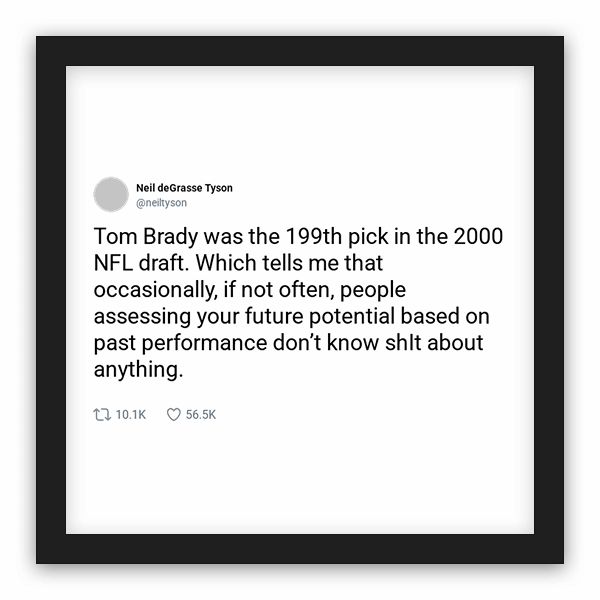The width and height of the screenshot is (600, 600).
Task: Open the Neil deGrasse Tyson display name
Action: [x=184, y=187]
